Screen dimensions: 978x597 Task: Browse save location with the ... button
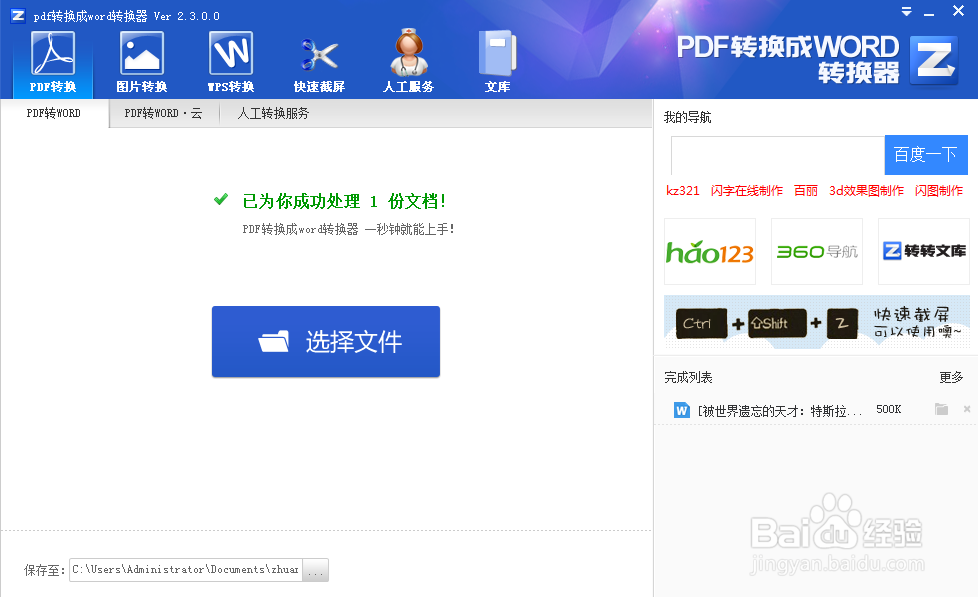point(315,569)
